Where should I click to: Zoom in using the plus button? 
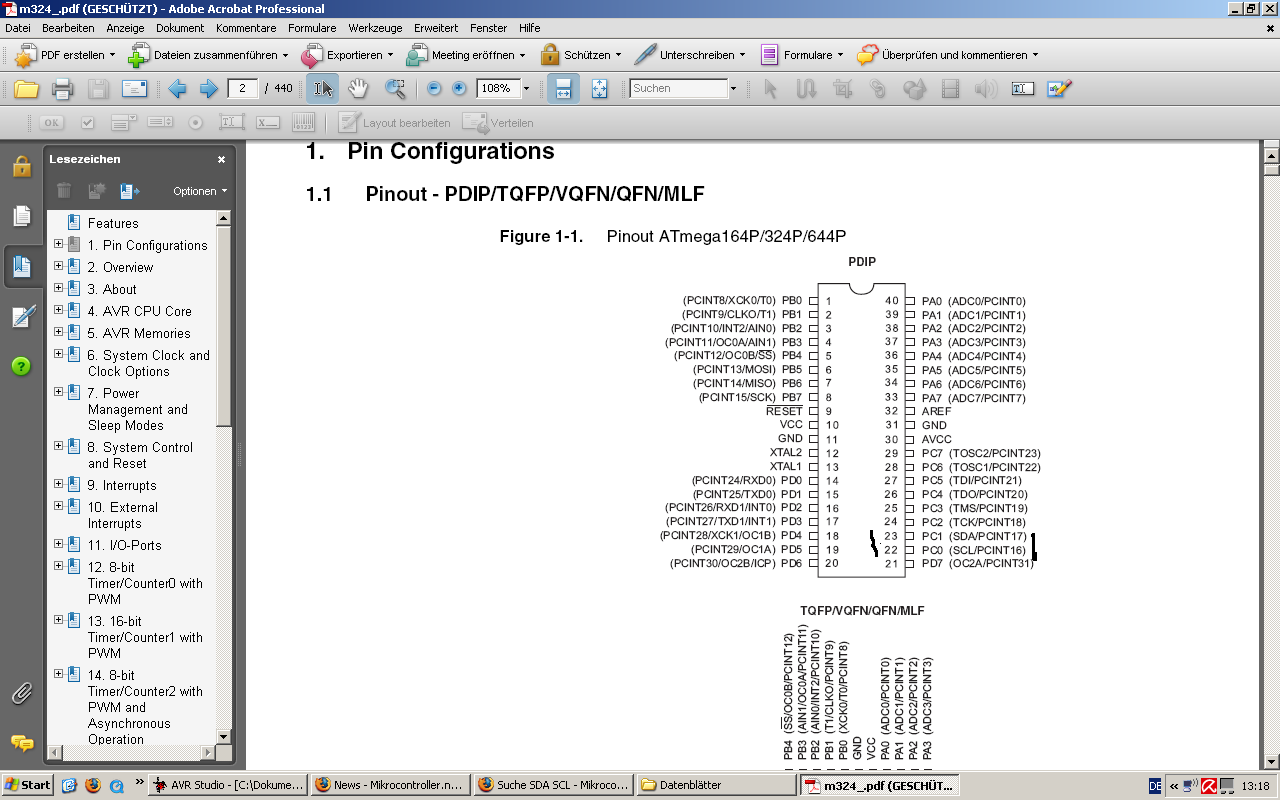[459, 89]
